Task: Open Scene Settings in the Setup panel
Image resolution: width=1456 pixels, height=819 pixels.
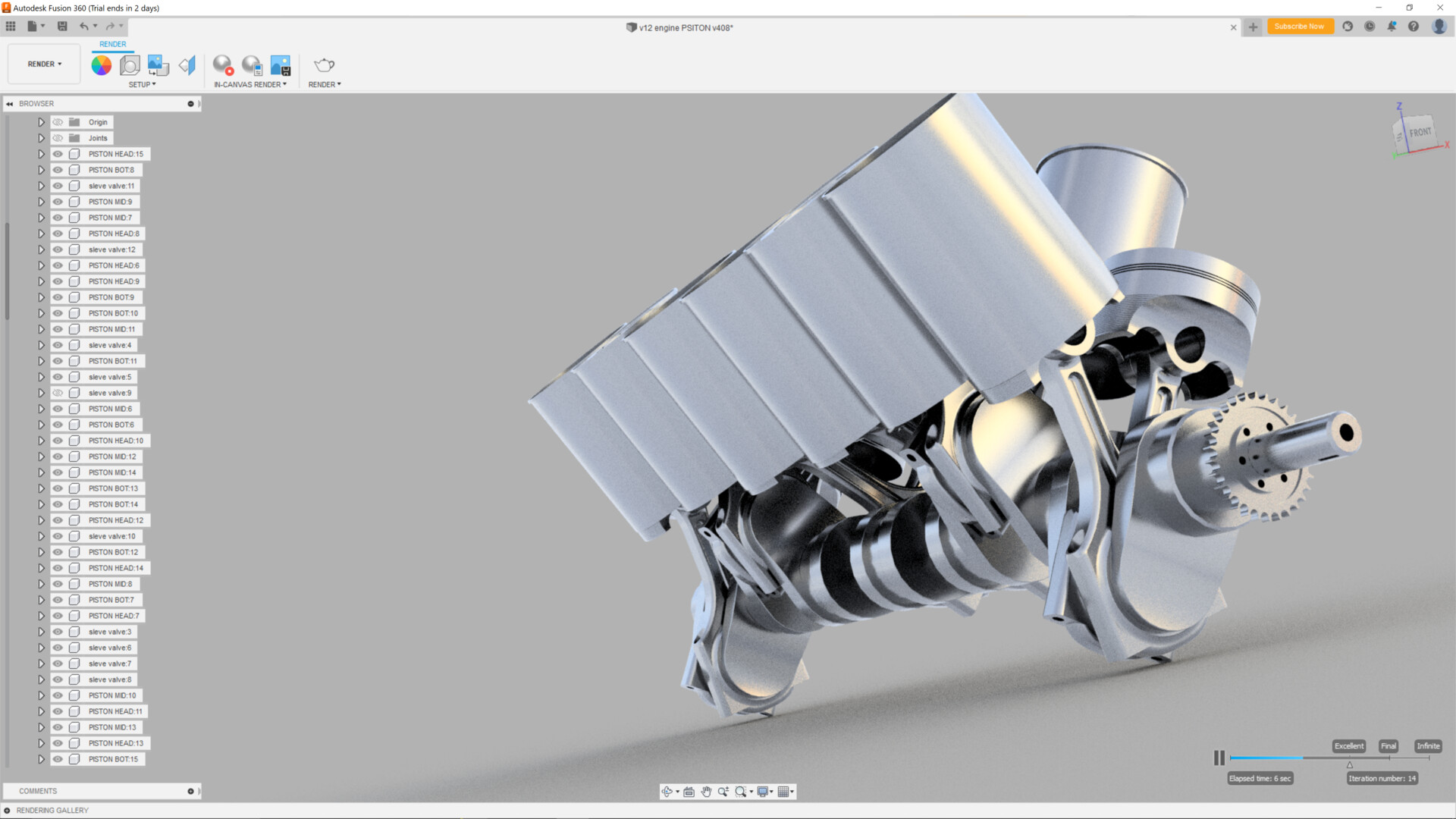Action: pos(129,65)
